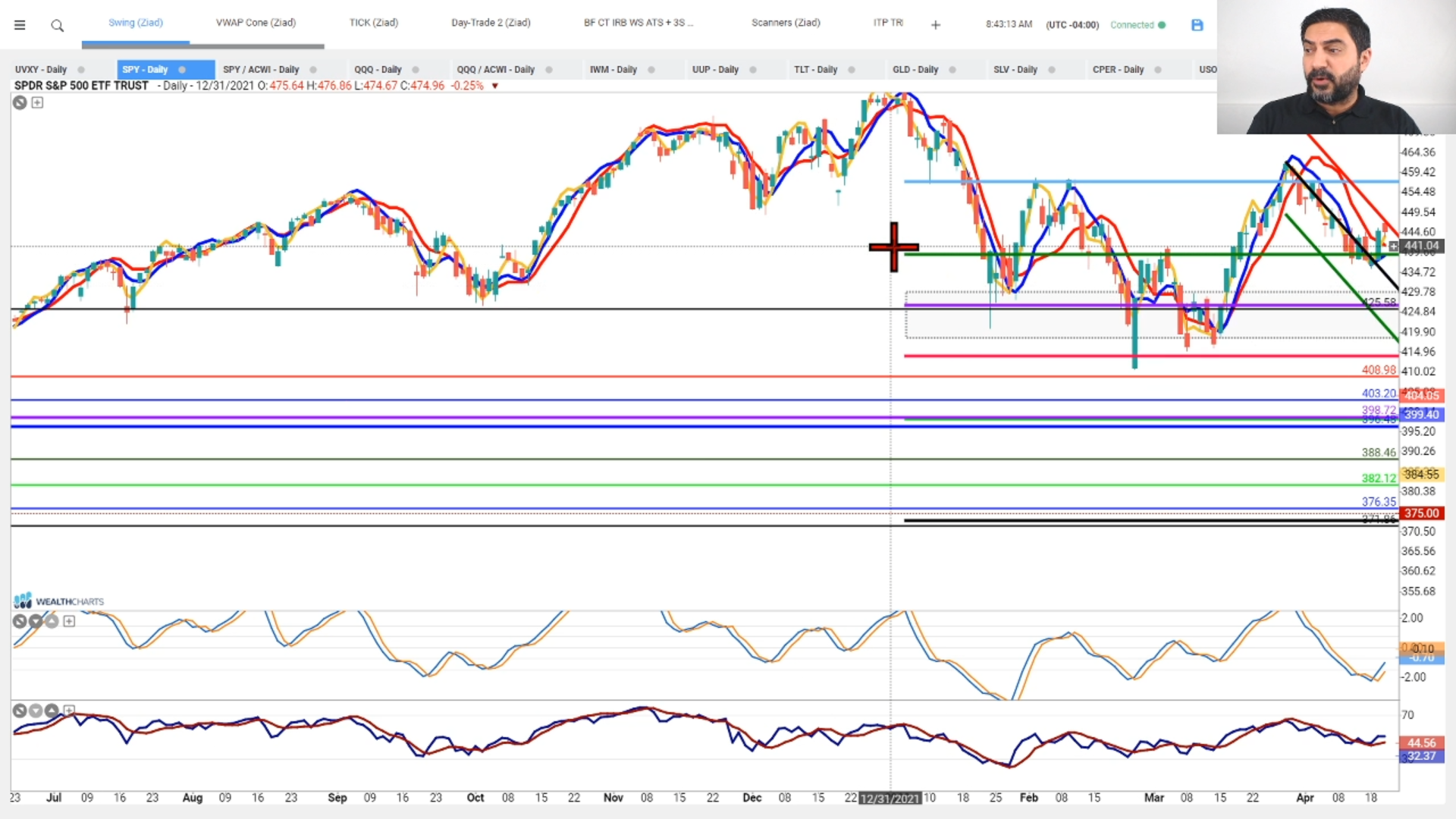This screenshot has width=1456, height=819.
Task: Move the oscillator panel up with arrow
Action: point(52,621)
